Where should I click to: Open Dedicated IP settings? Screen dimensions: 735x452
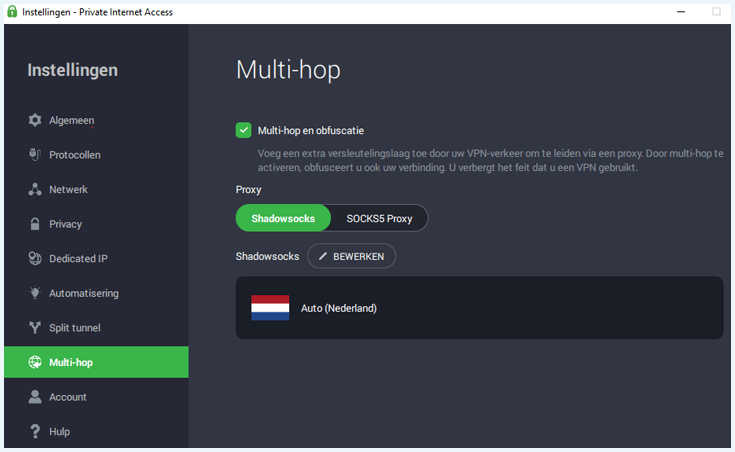96,258
